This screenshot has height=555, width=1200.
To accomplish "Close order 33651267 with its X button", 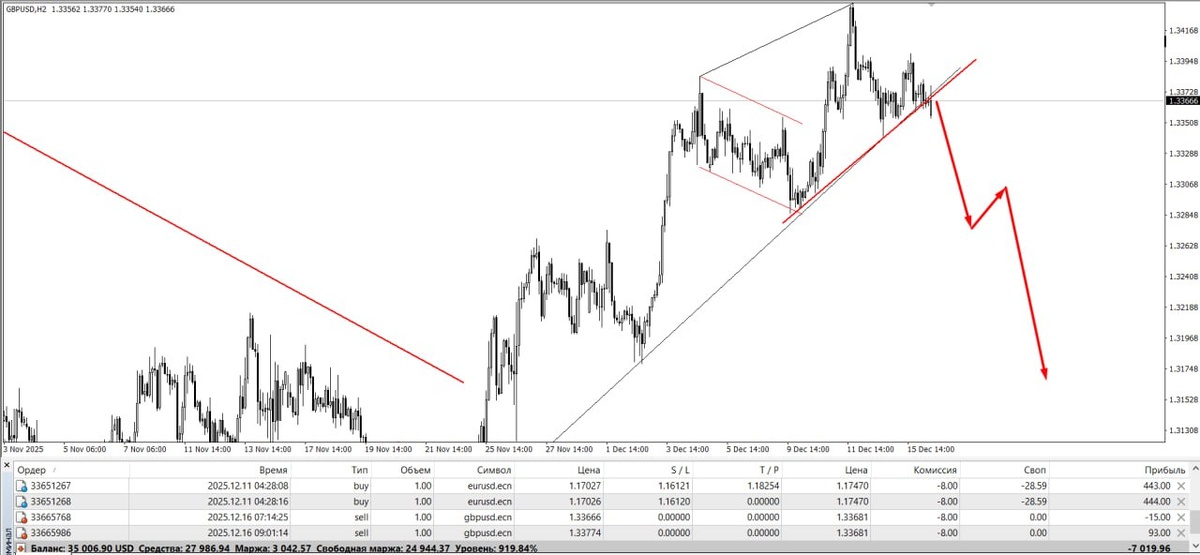I will tap(1180, 485).
